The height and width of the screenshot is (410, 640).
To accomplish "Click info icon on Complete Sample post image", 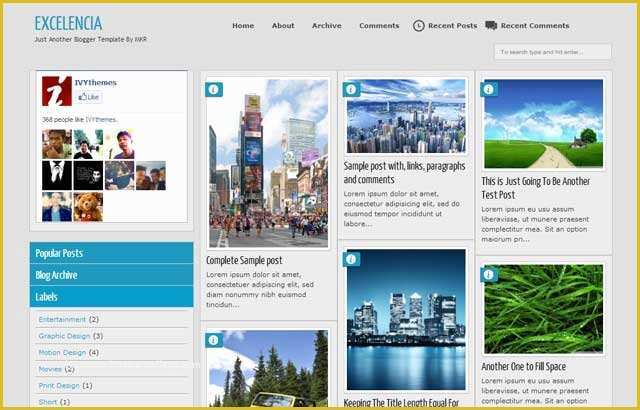I will 213,89.
